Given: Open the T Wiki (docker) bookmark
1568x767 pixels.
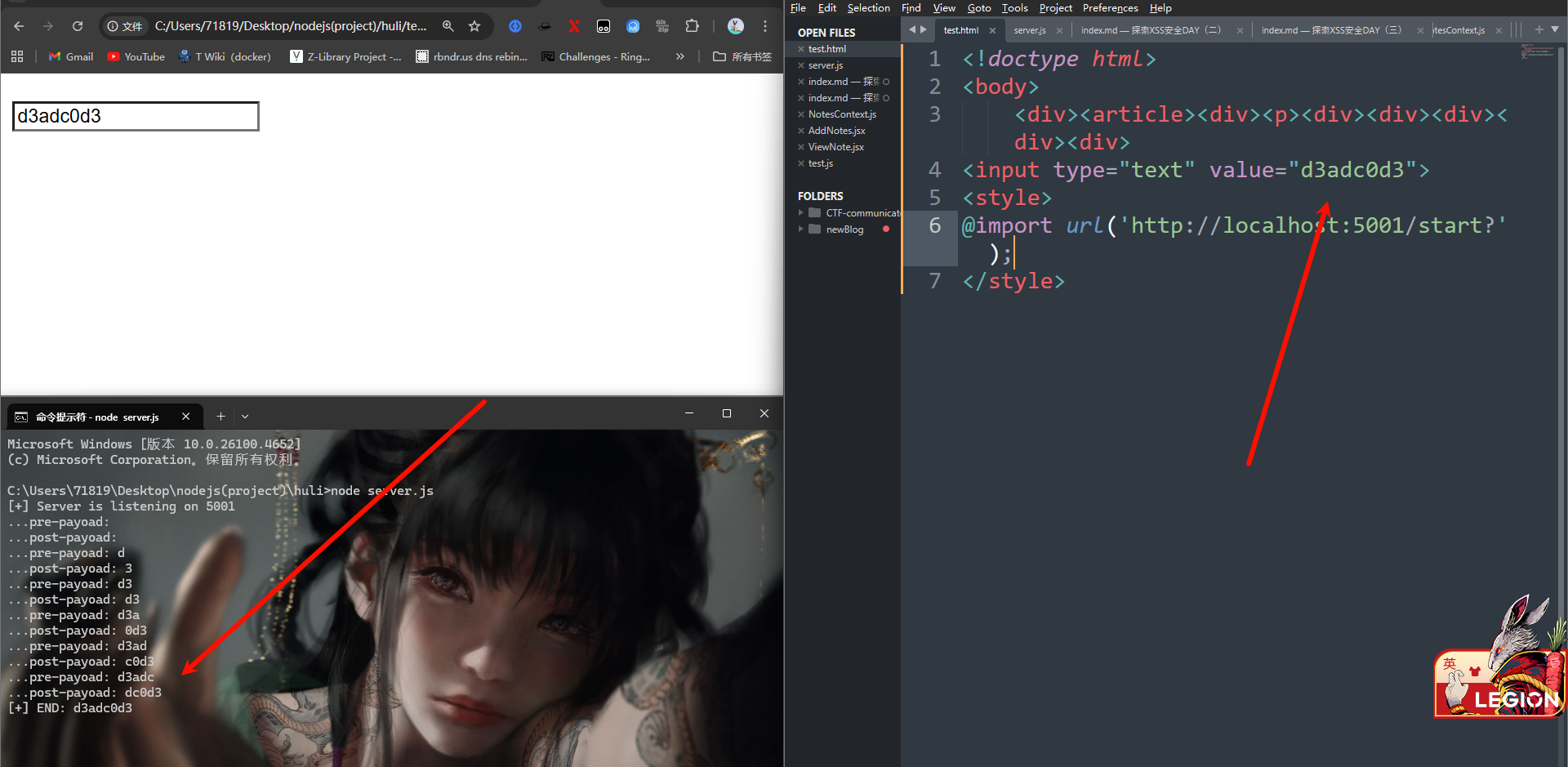Looking at the screenshot, I should (225, 56).
